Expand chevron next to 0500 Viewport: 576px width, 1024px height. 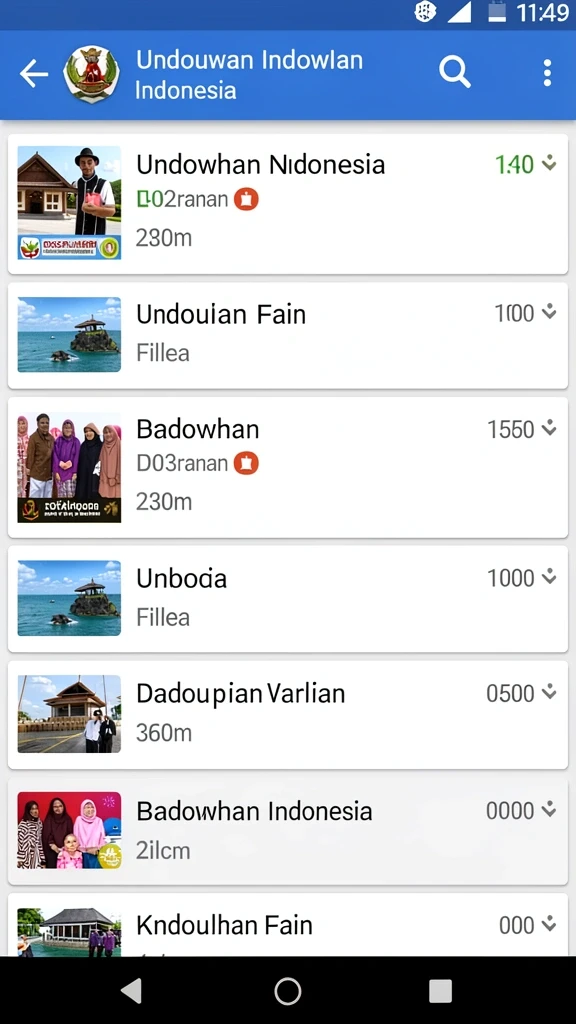tap(549, 692)
